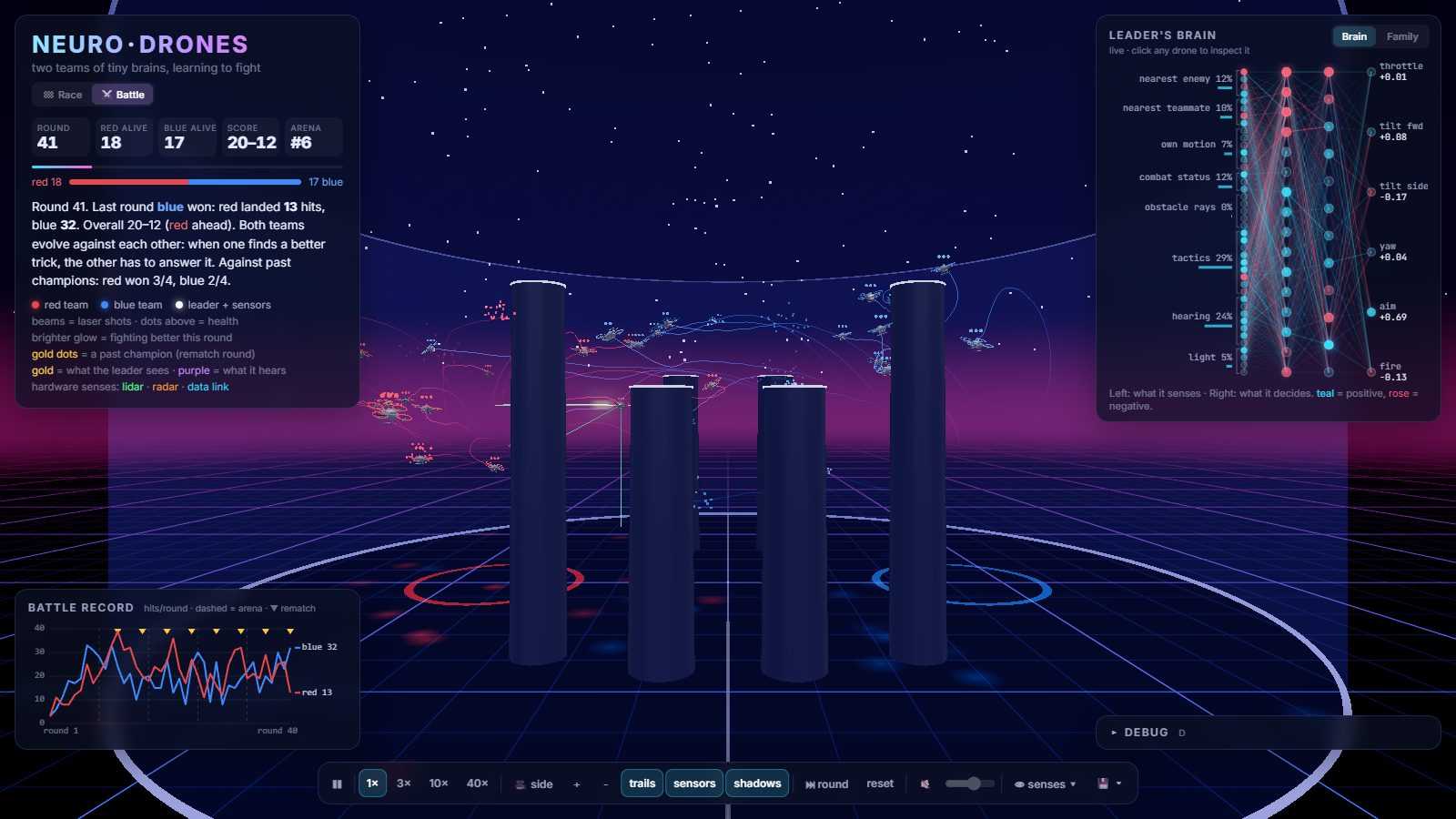Image resolution: width=1456 pixels, height=819 pixels.
Task: Click the BLUE ALIVE 17 stat
Action: [x=189, y=136]
